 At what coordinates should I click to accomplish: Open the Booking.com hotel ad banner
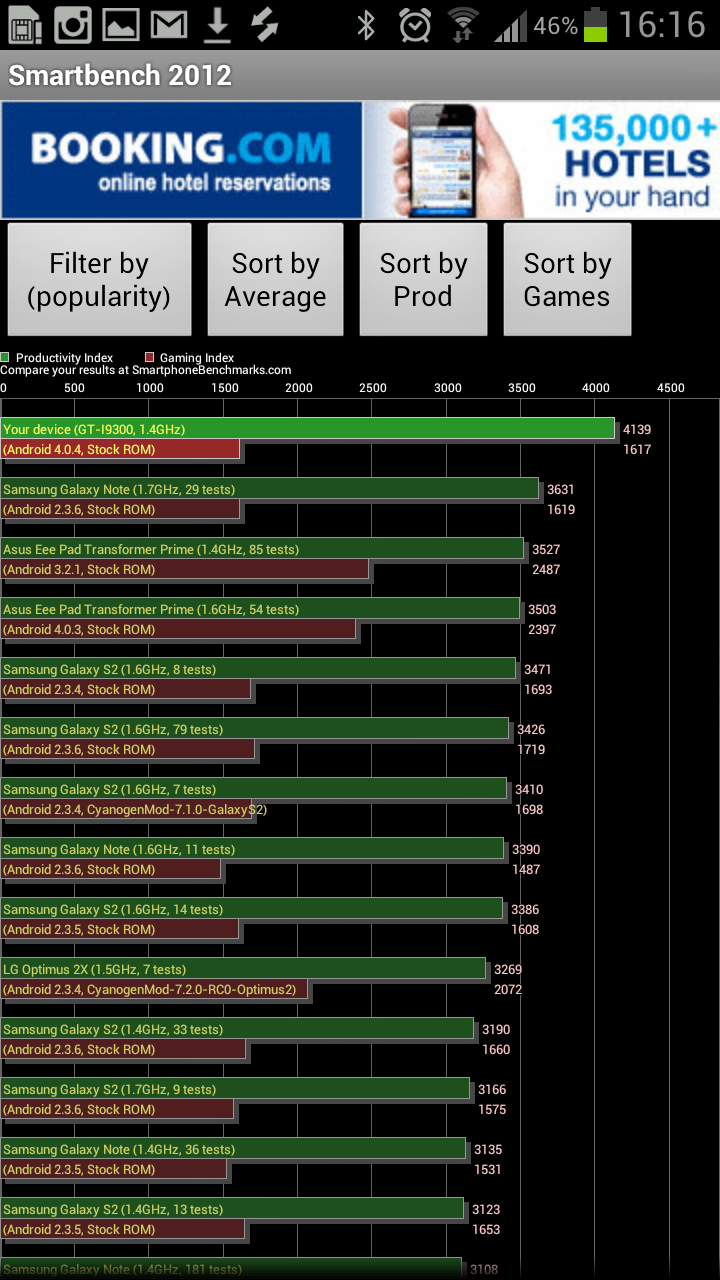click(360, 160)
